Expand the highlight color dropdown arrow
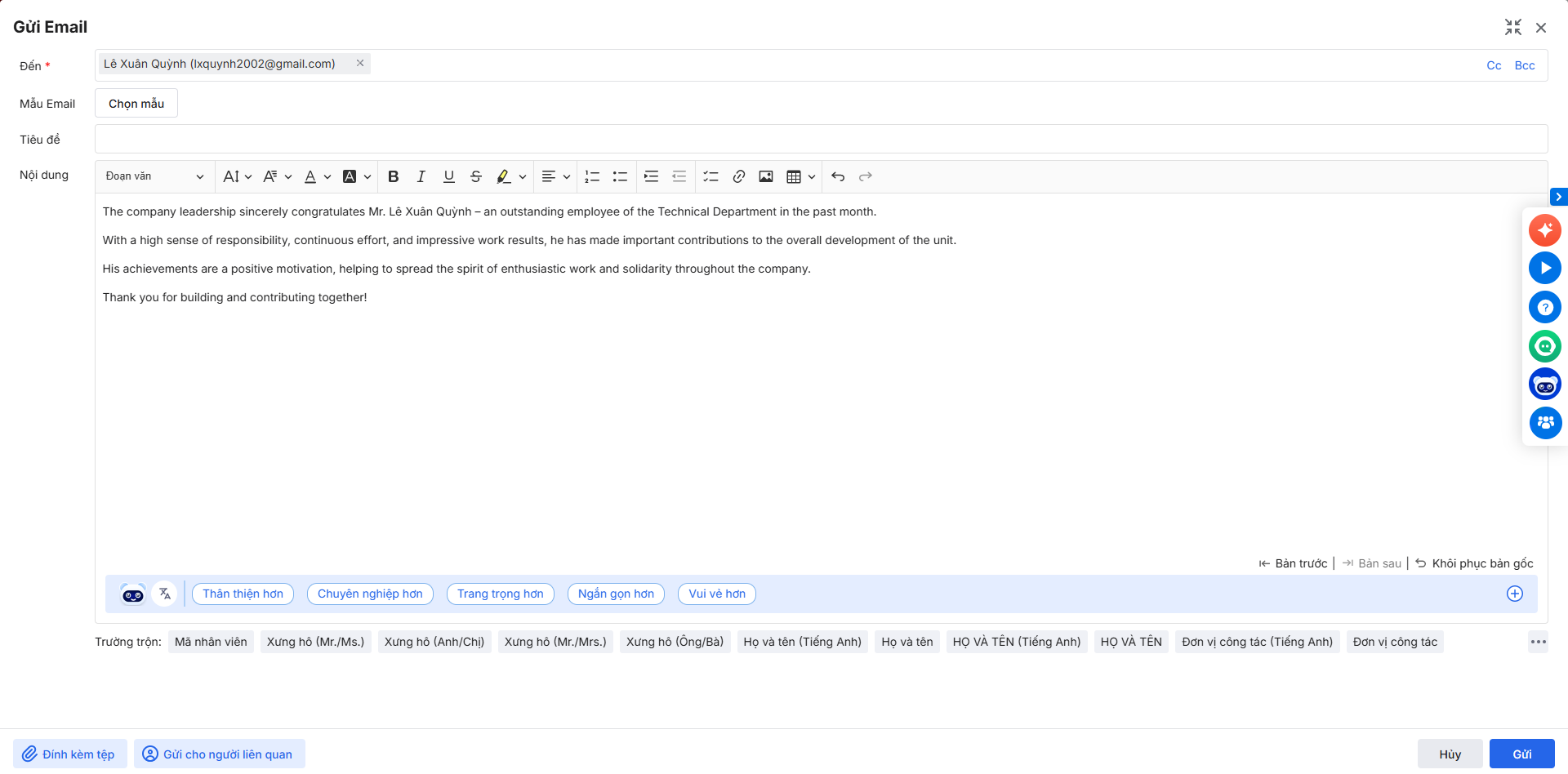 [523, 176]
